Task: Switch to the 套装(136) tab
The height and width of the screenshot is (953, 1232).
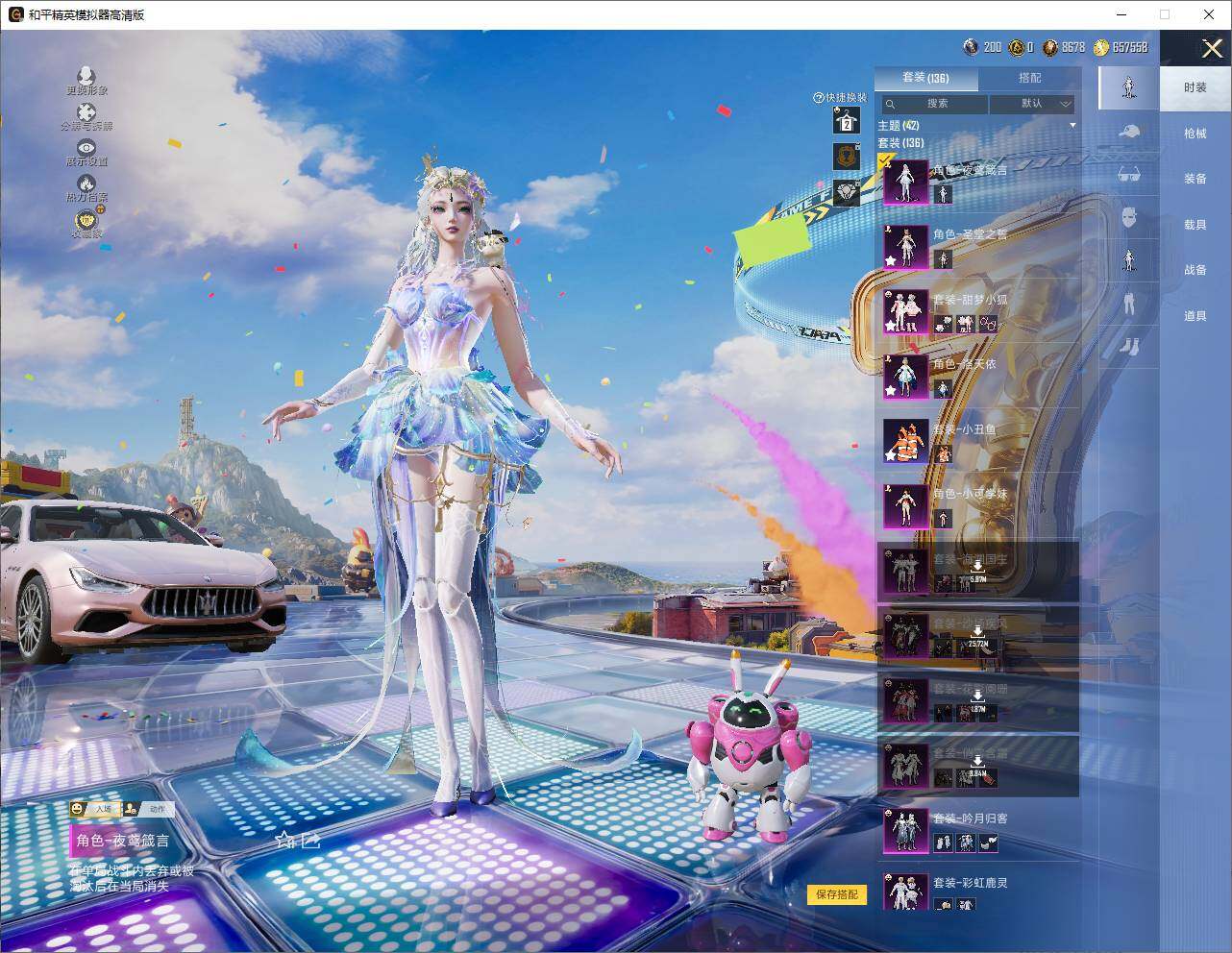Action: point(925,78)
